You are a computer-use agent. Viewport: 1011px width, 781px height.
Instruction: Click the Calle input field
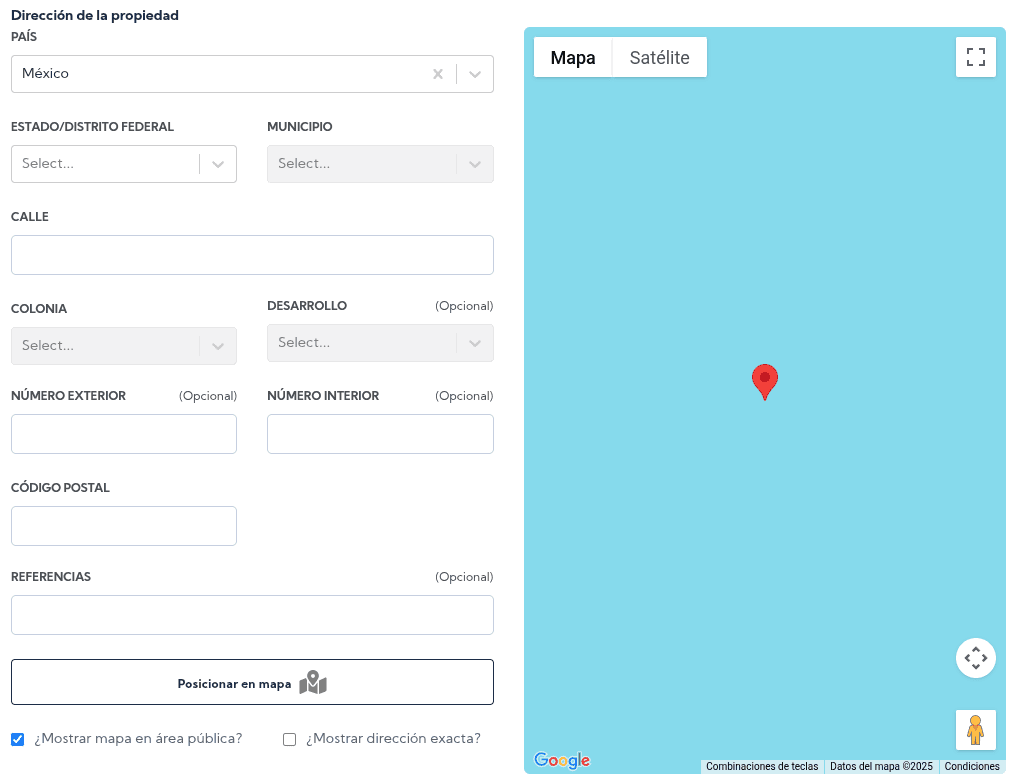[x=252, y=255]
